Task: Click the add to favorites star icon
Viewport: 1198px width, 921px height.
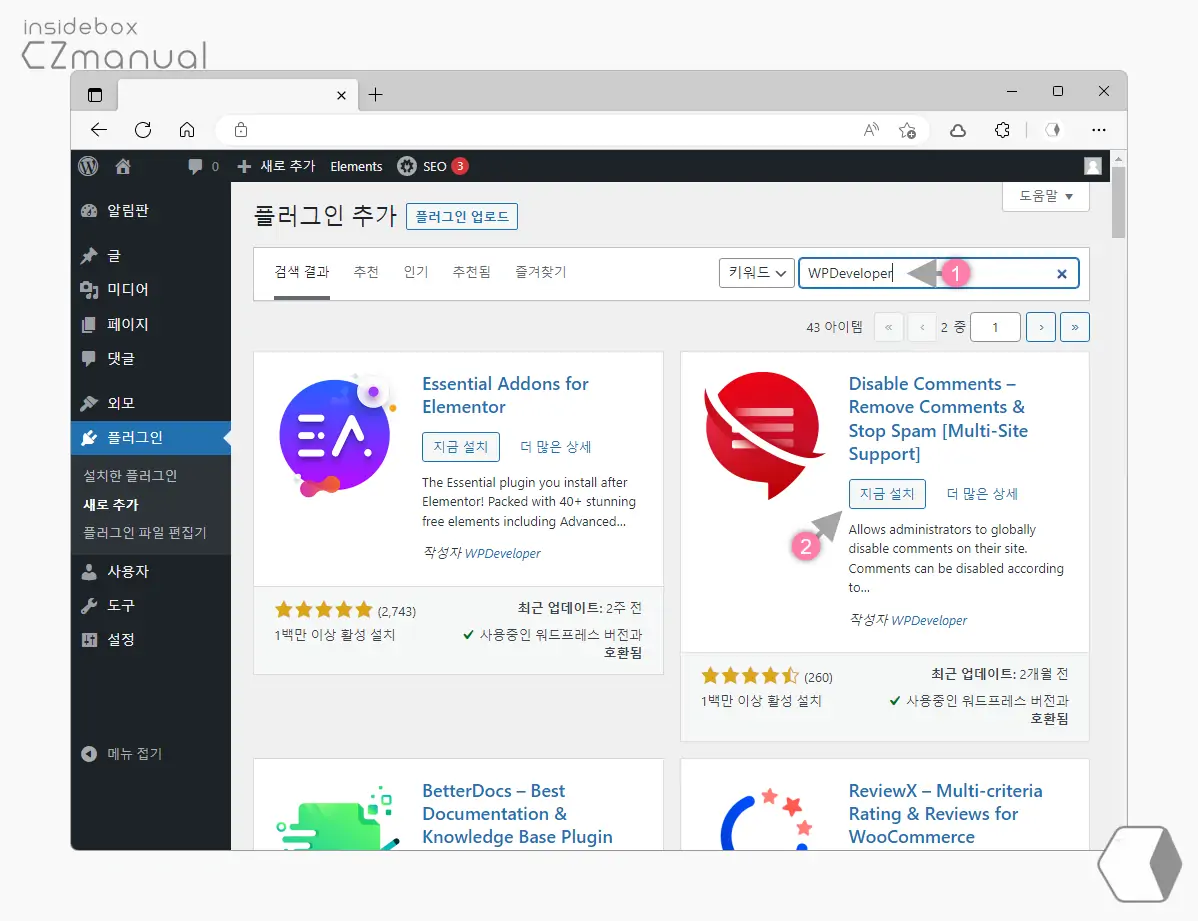Action: (x=907, y=130)
